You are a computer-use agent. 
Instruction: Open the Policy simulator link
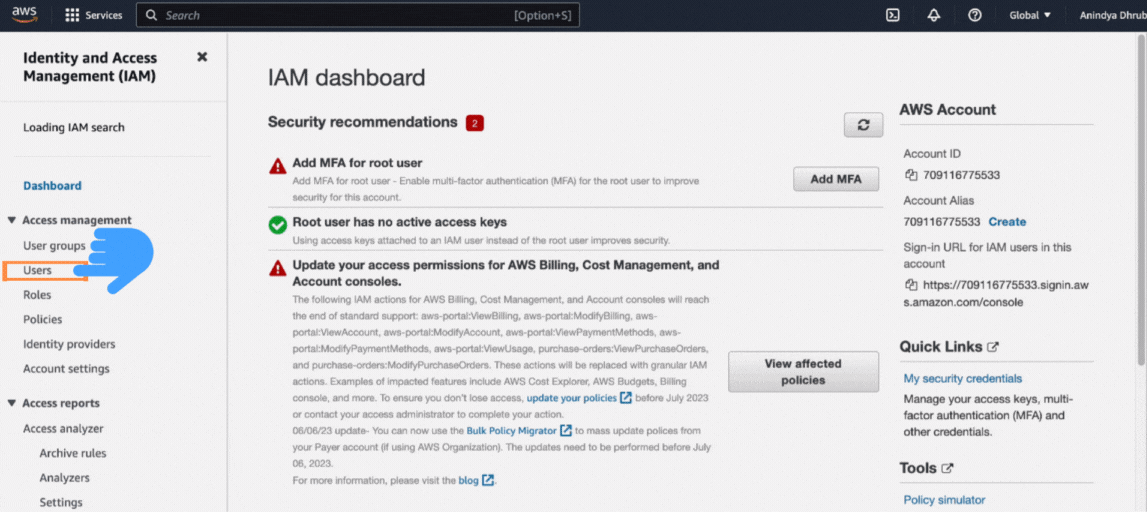click(x=944, y=500)
